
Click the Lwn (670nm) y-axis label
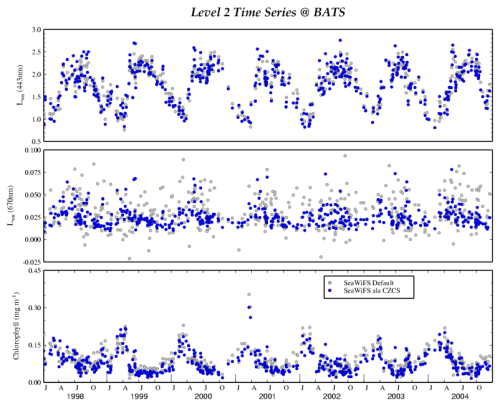[x=11, y=205]
